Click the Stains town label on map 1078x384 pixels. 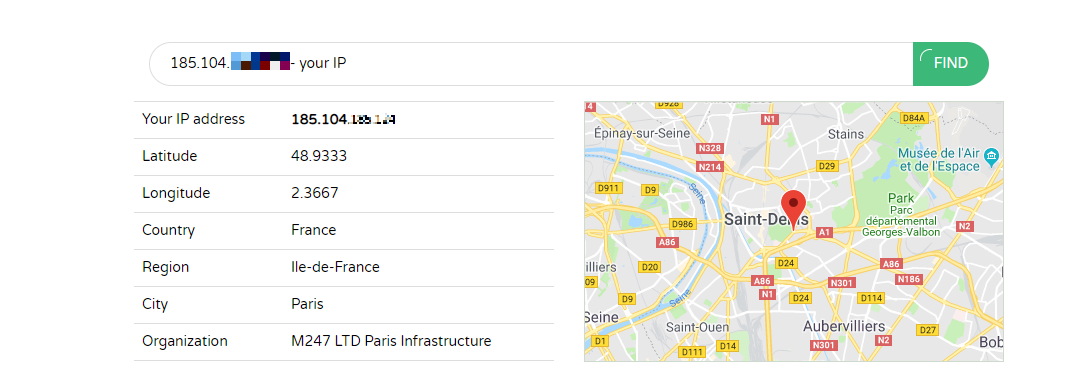tap(846, 133)
